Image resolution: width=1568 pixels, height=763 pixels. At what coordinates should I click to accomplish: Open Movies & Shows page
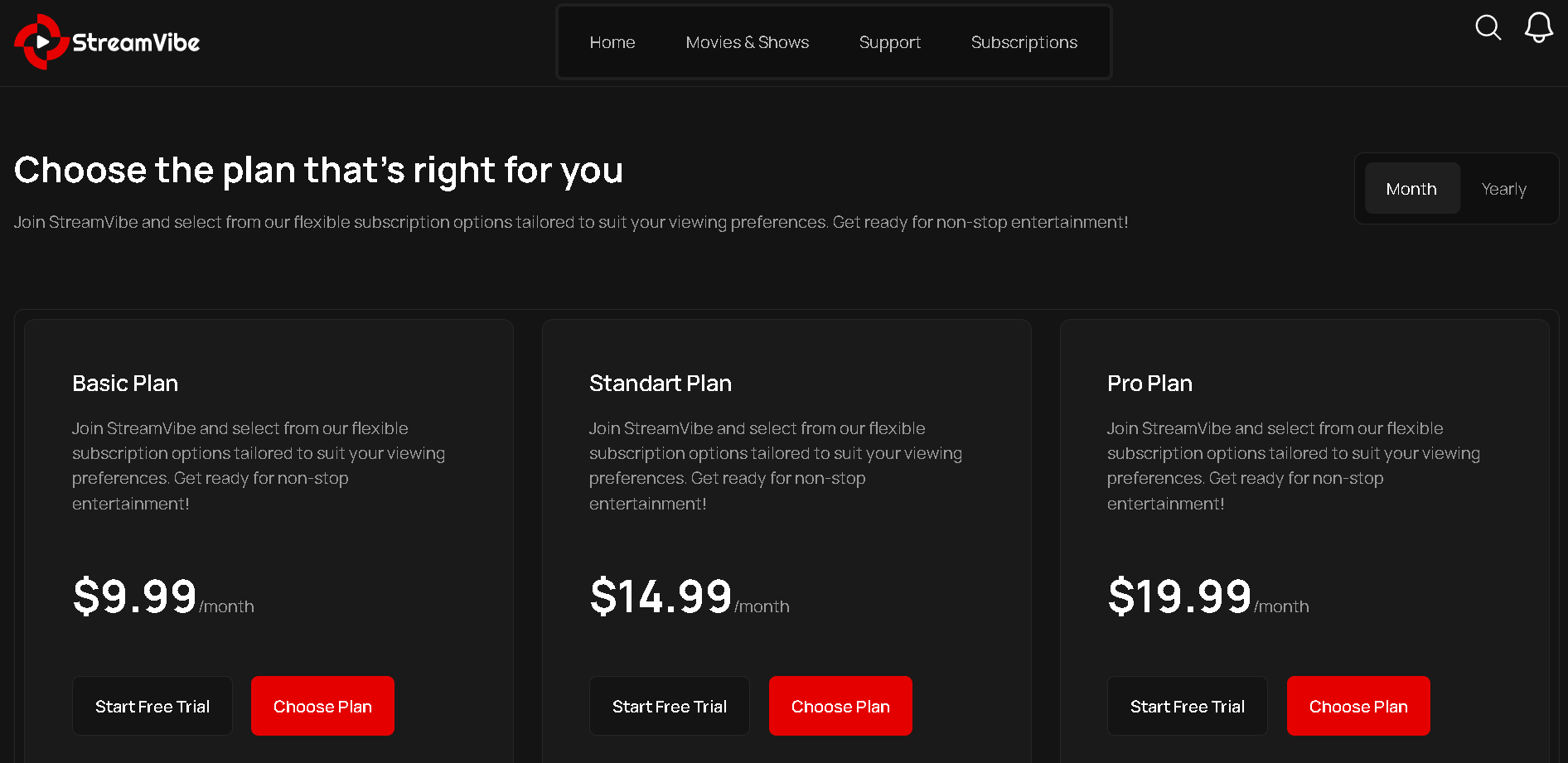click(747, 42)
